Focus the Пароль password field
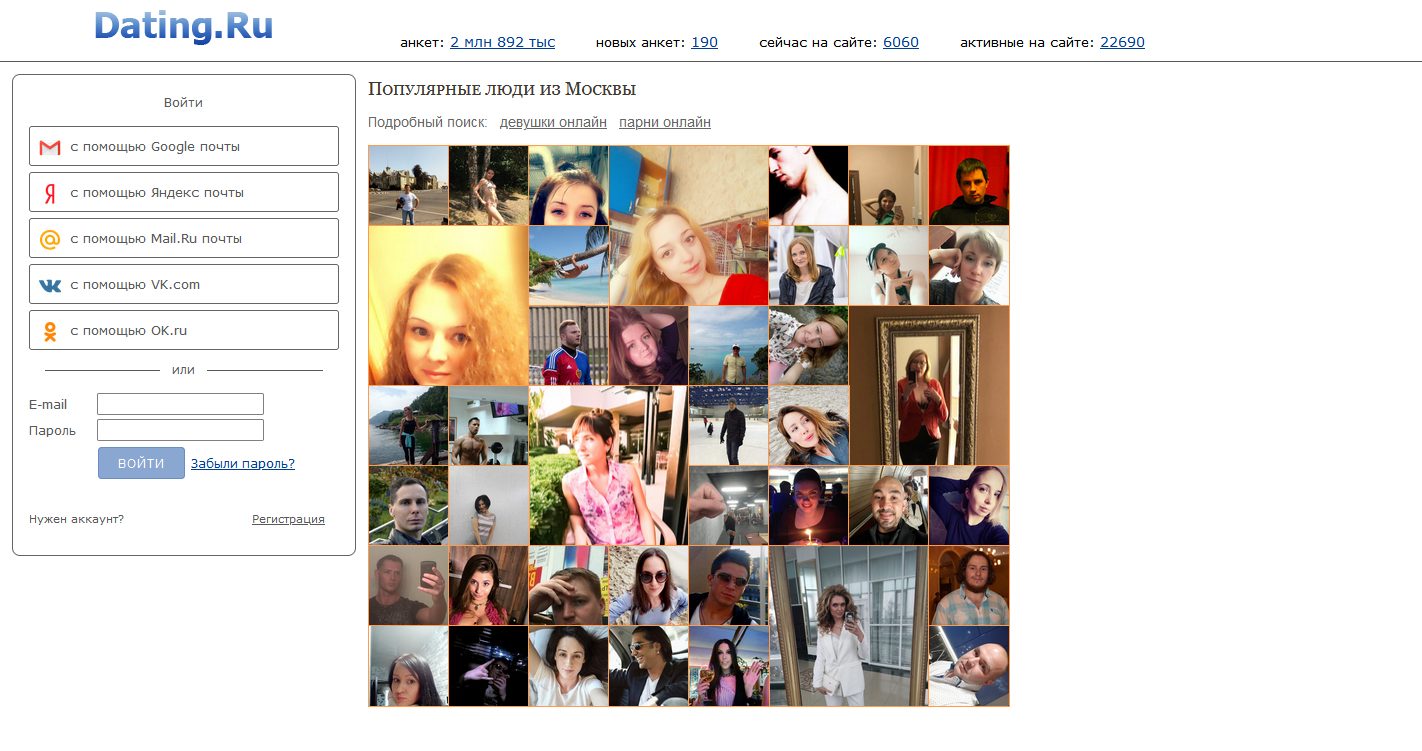The width and height of the screenshot is (1422, 751). pyautogui.click(x=180, y=430)
